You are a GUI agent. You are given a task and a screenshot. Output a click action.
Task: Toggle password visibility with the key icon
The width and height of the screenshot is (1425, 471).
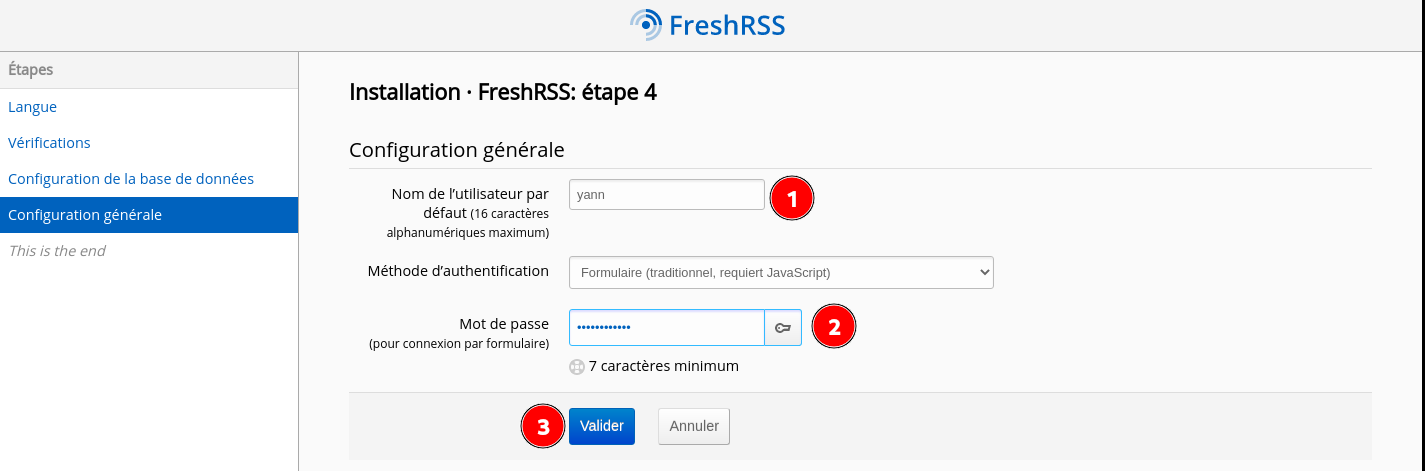783,327
